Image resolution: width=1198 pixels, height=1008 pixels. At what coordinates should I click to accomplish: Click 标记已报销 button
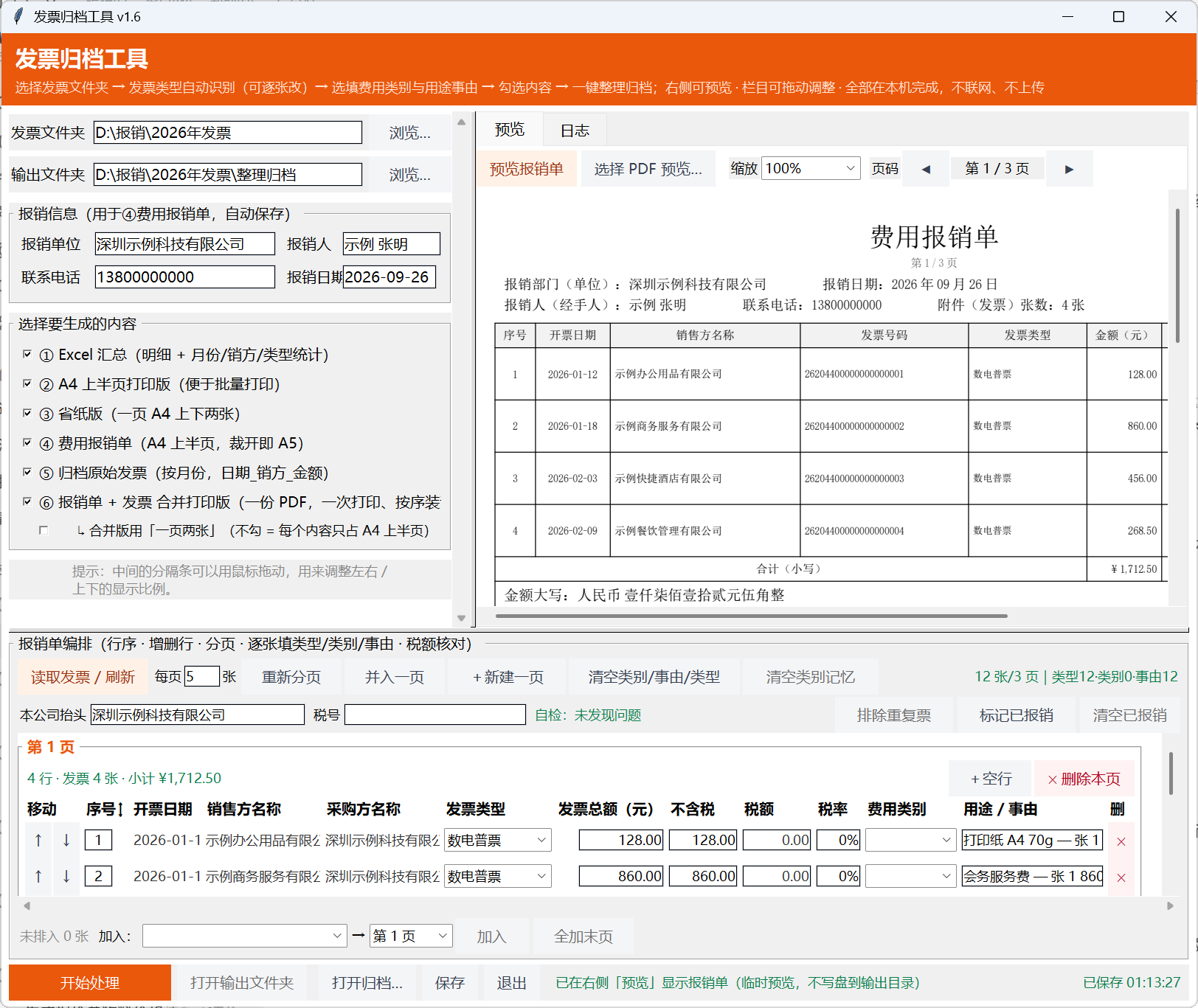point(1017,715)
